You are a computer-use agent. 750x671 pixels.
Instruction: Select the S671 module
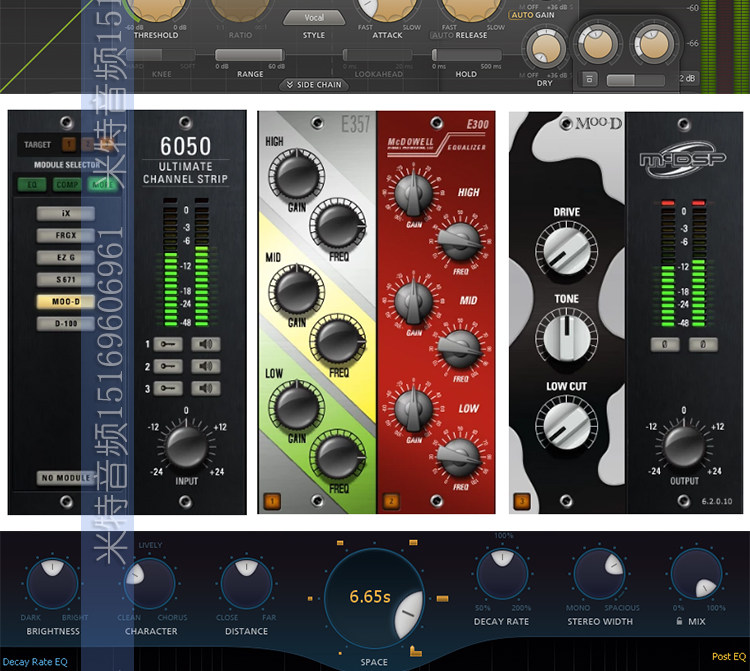[66, 279]
